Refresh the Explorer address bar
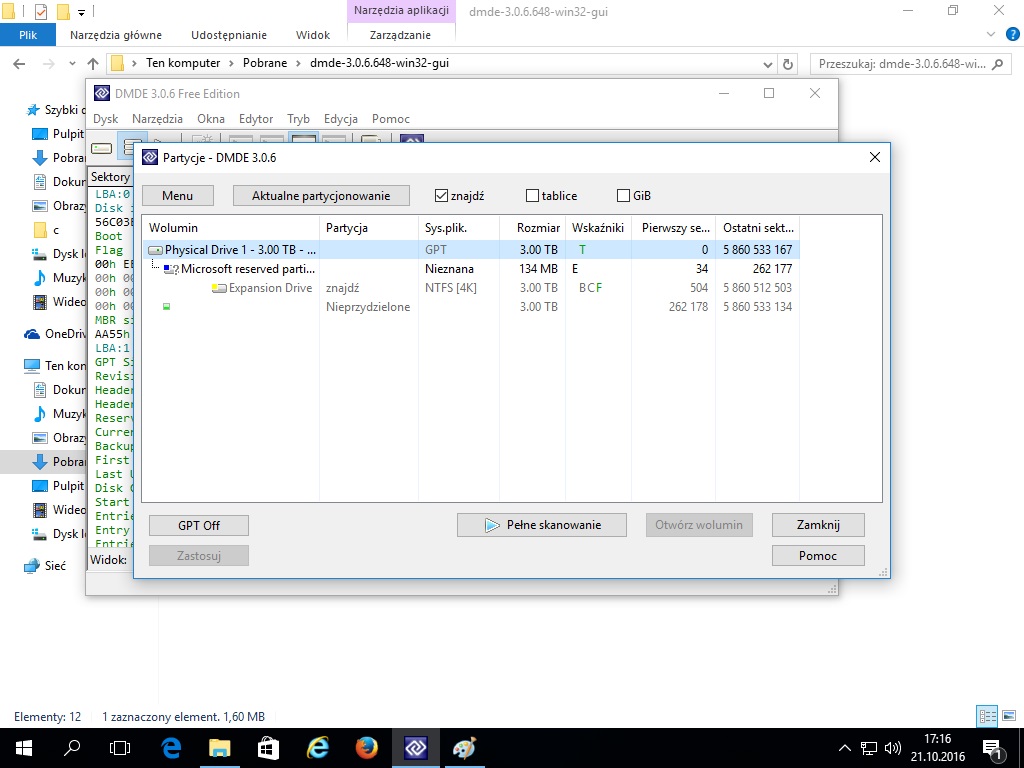Viewport: 1024px width, 768px height. [x=788, y=64]
